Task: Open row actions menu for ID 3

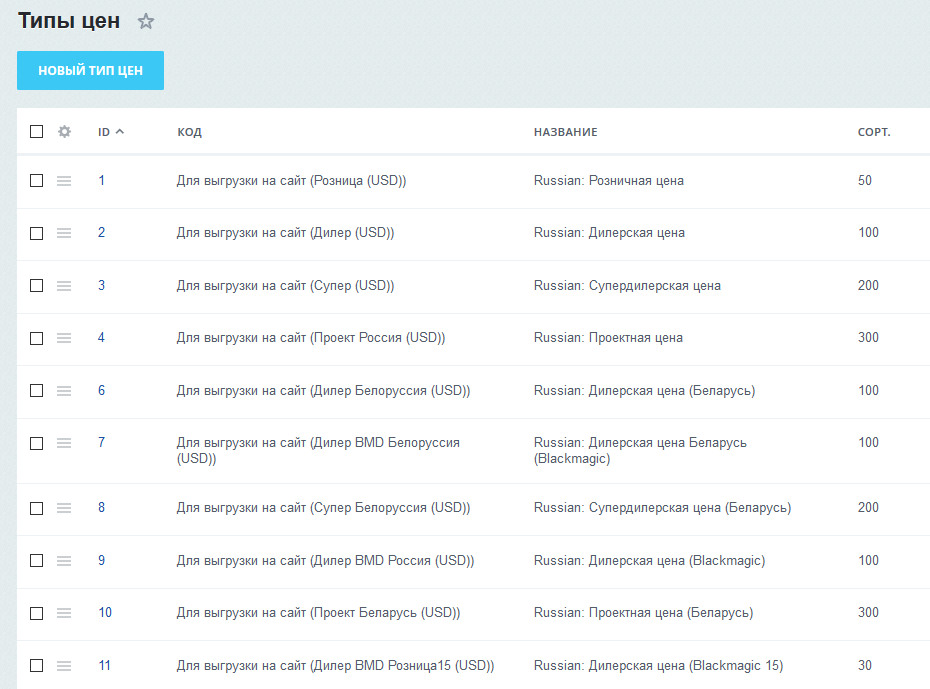Action: point(64,286)
